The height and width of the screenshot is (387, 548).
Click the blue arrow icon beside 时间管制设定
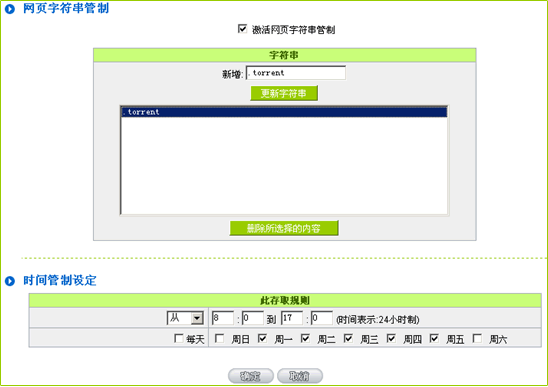[x=10, y=281]
